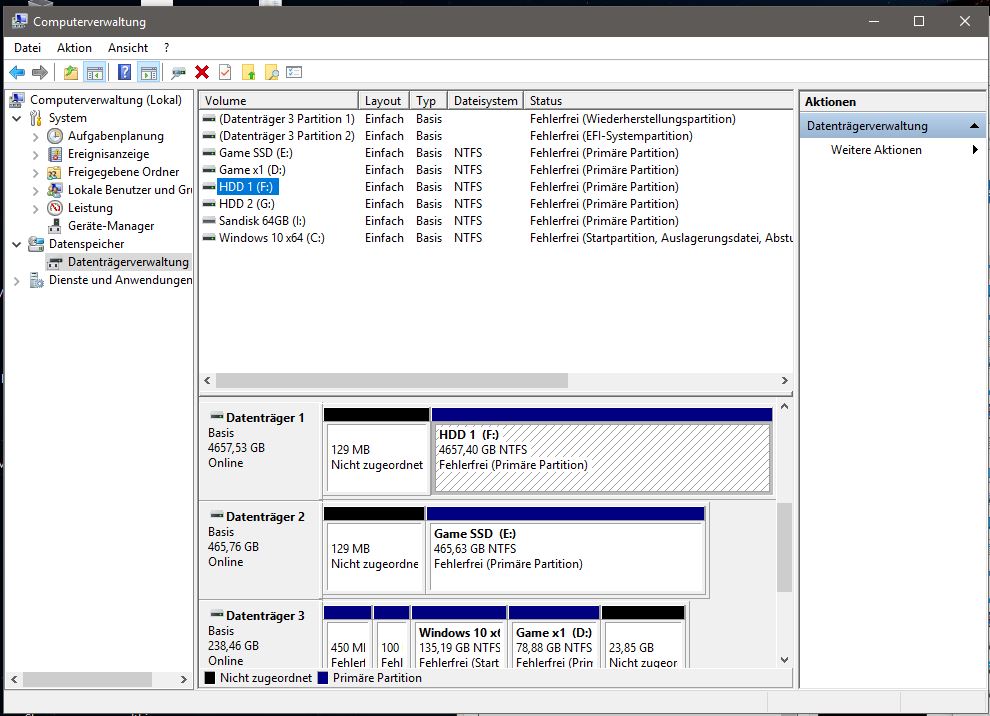Click the connect drive toolbar icon
Image resolution: width=990 pixels, height=716 pixels.
click(x=179, y=73)
